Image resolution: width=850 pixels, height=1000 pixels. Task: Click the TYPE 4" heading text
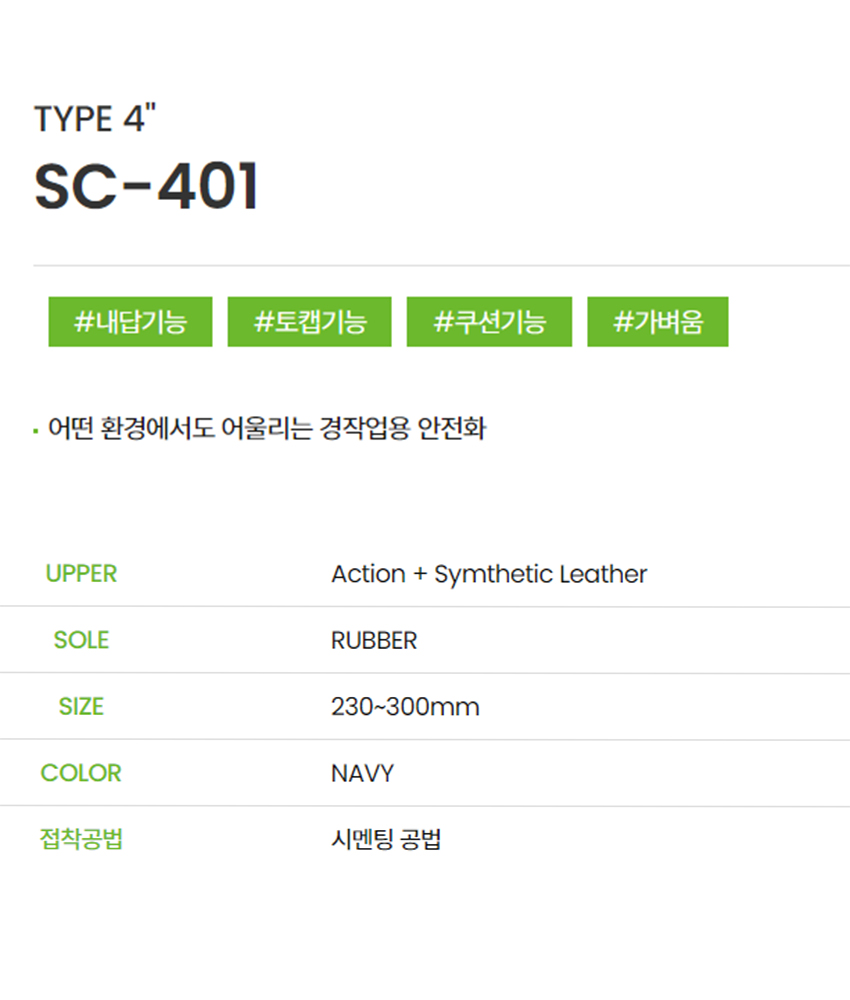click(x=95, y=118)
